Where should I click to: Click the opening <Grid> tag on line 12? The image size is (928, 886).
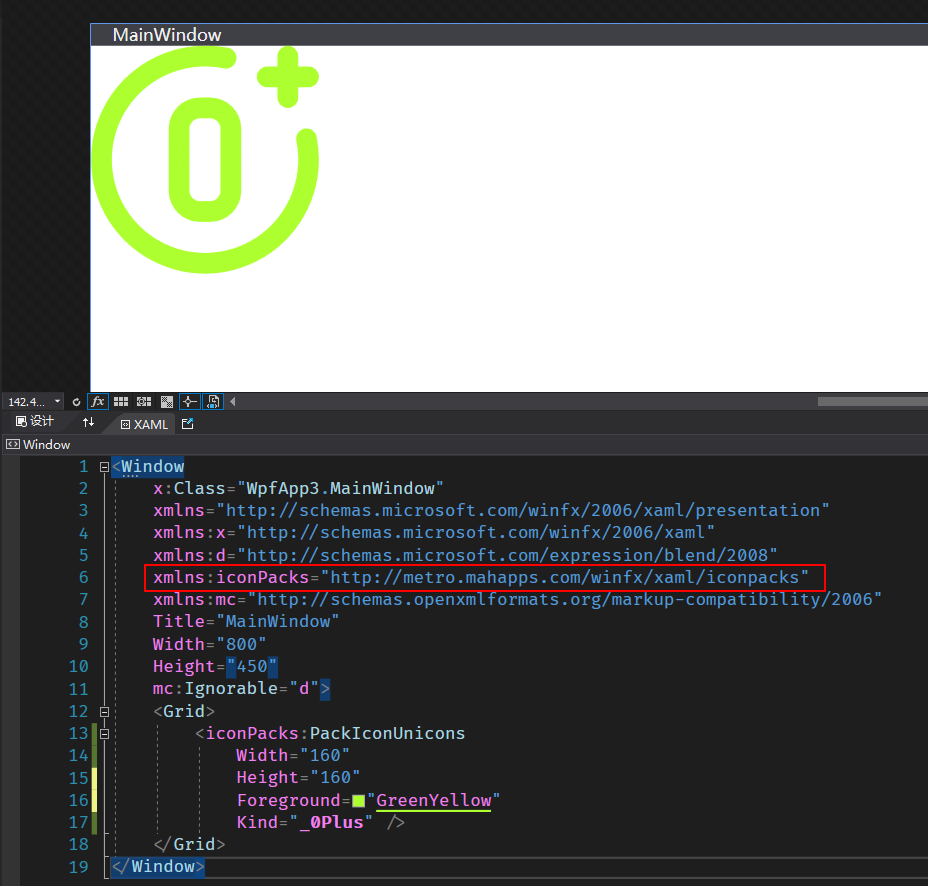184,711
